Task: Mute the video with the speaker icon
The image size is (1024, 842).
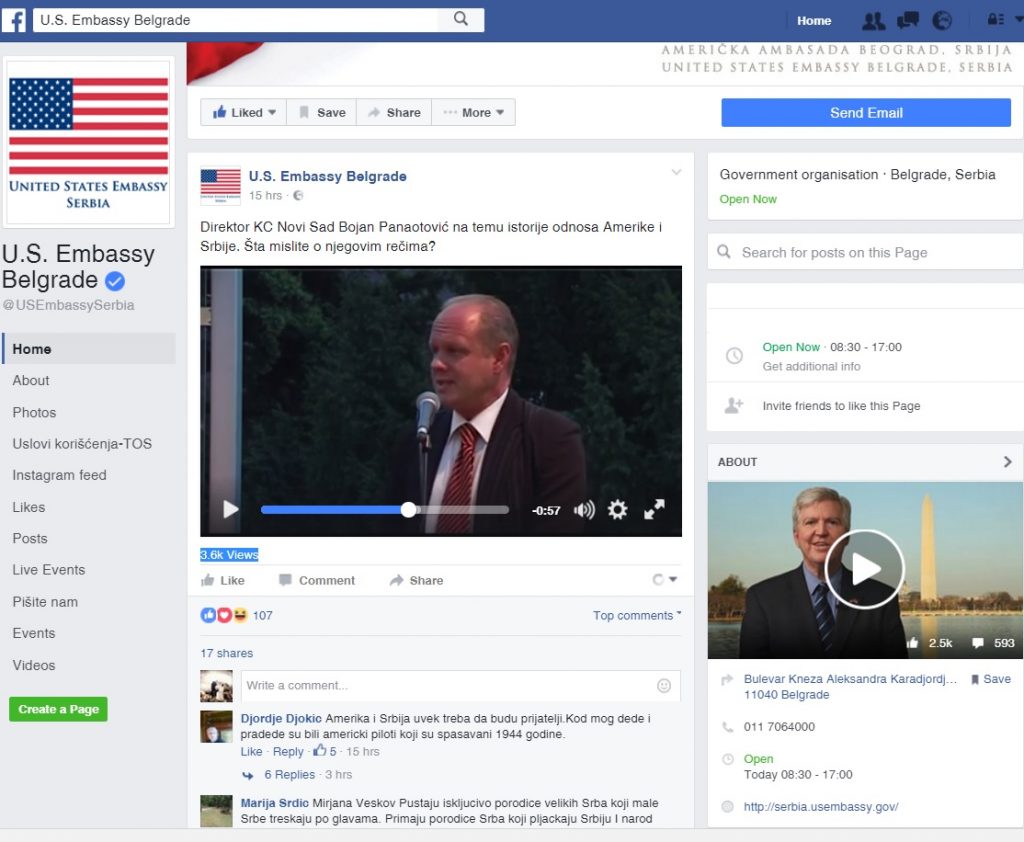Action: (x=583, y=510)
